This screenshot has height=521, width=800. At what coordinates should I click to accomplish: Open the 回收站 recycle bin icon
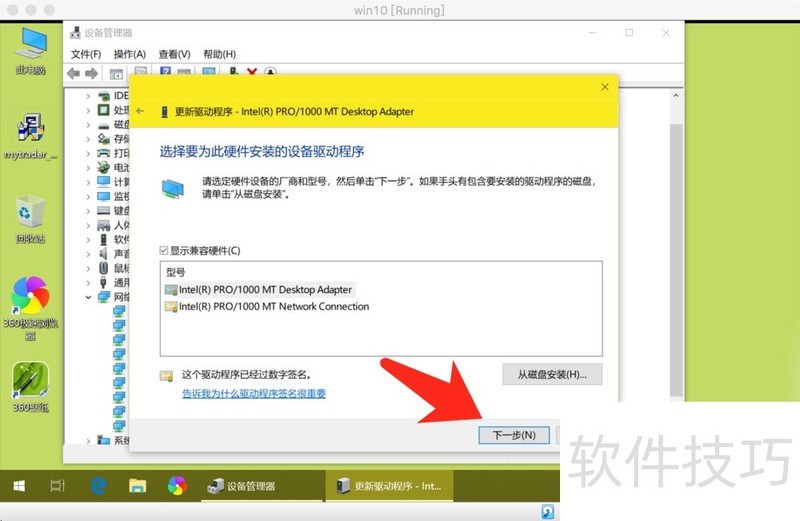31,220
